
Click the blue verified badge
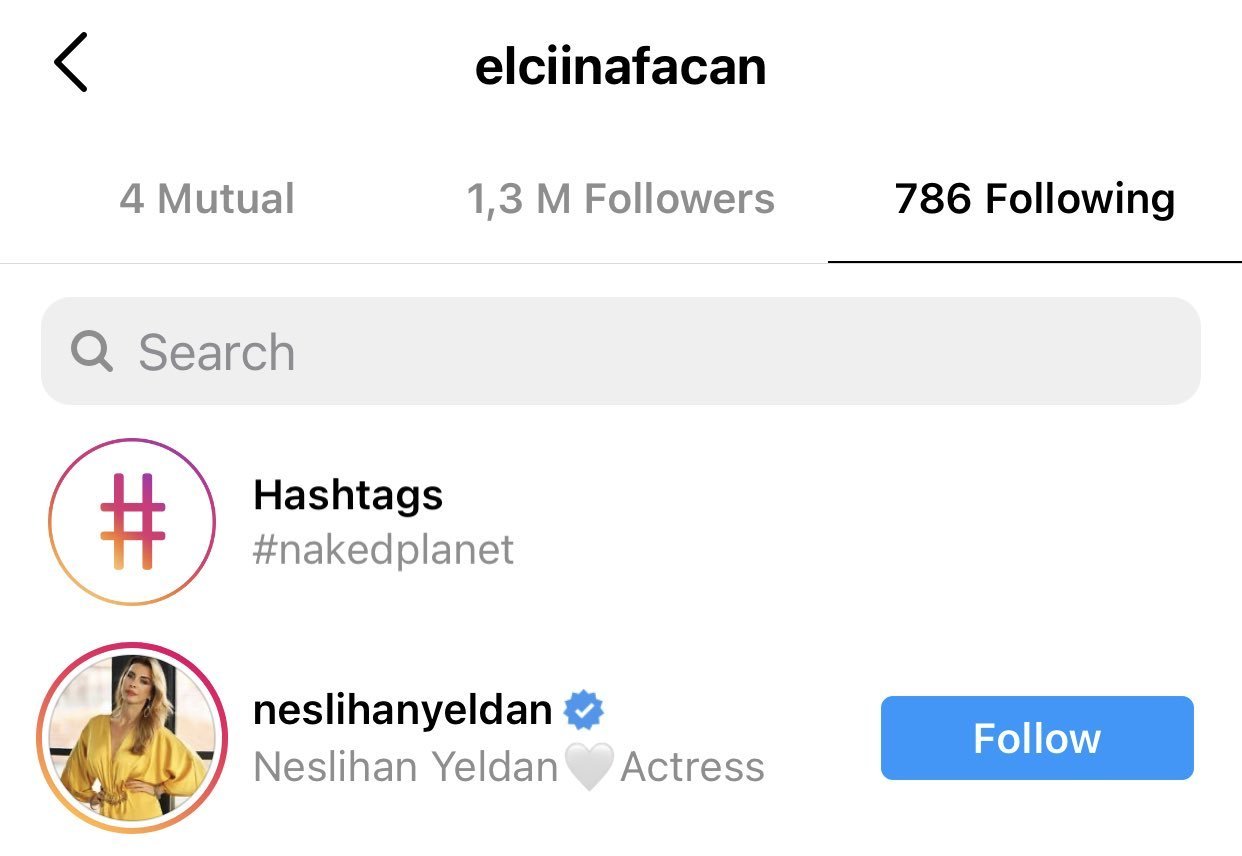click(x=583, y=711)
